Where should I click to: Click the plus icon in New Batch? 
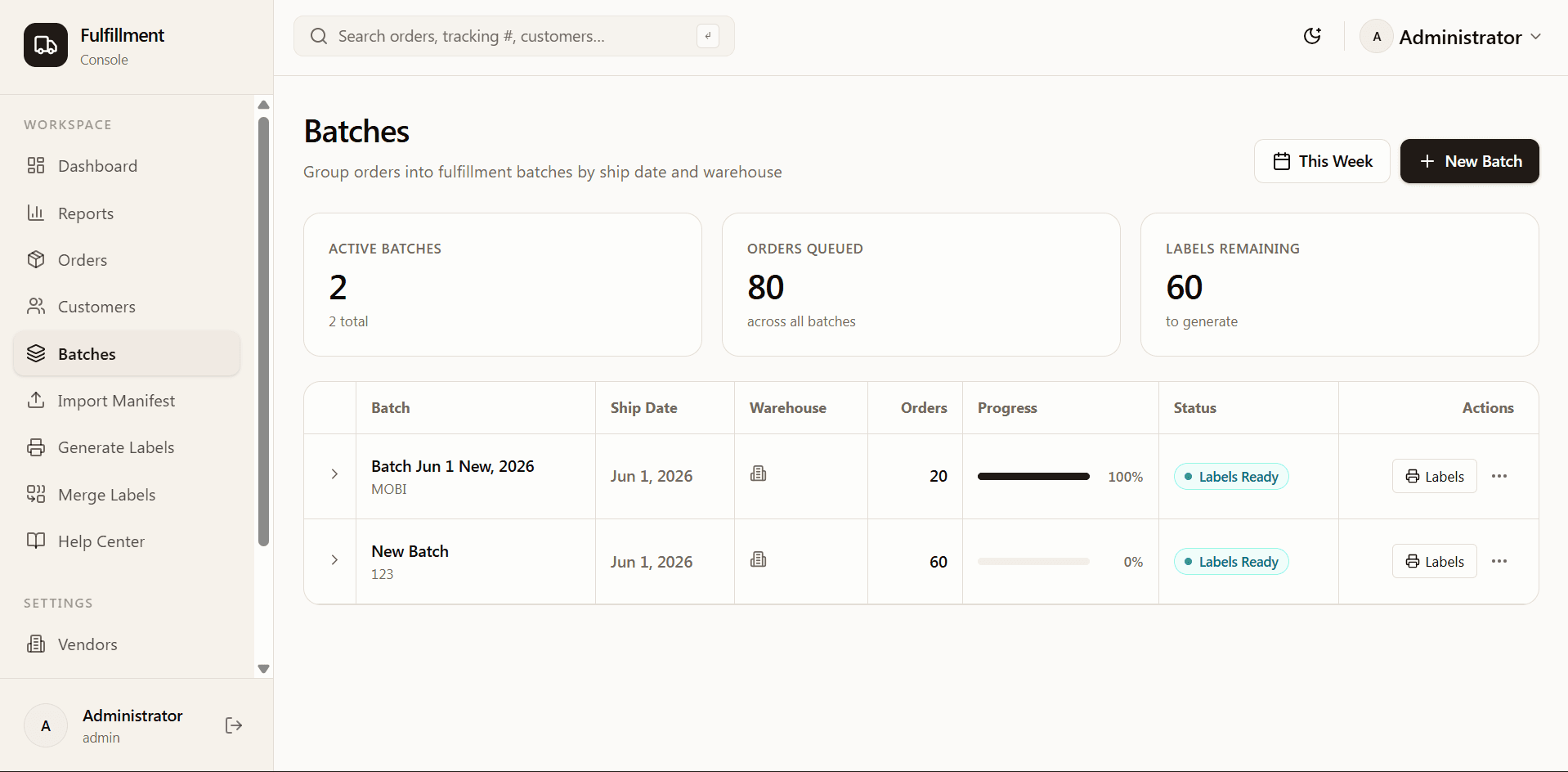[1427, 161]
